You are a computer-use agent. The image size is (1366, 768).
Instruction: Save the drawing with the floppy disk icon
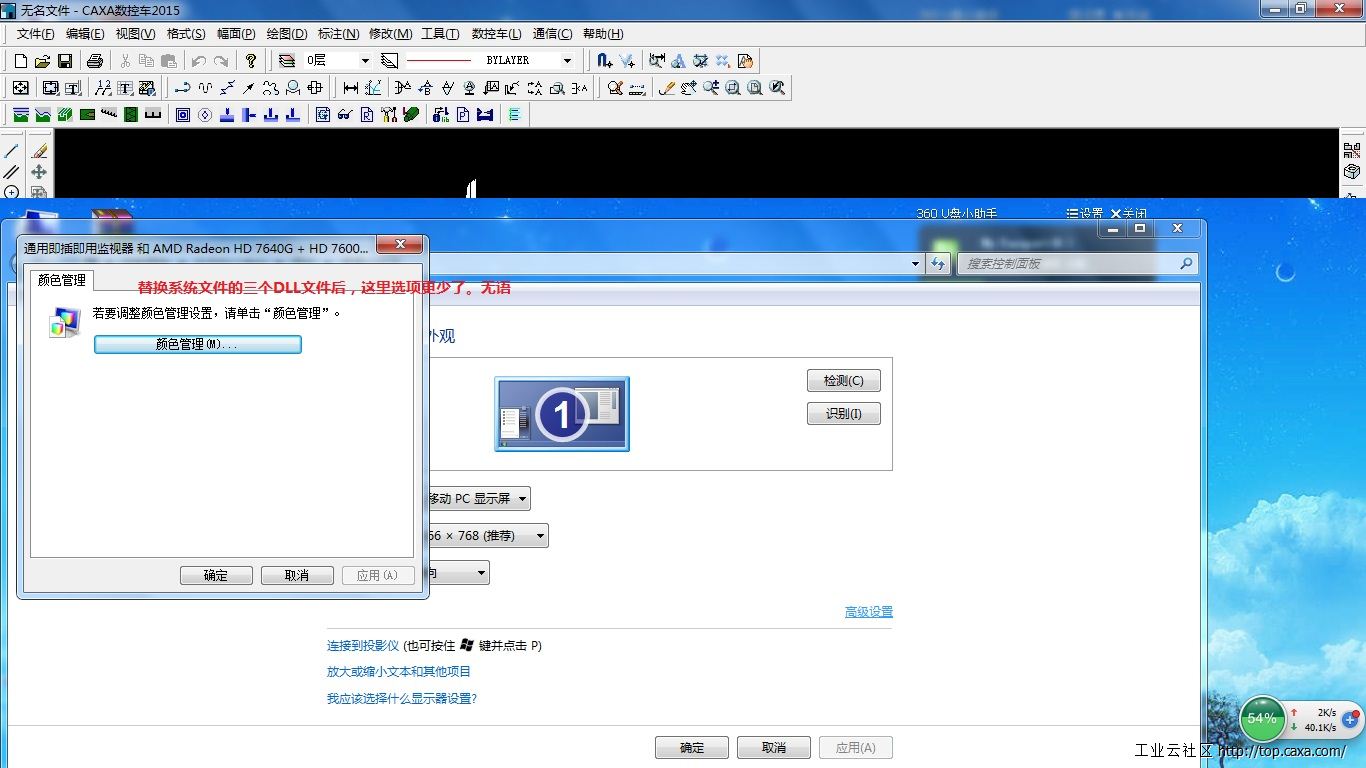click(x=64, y=61)
